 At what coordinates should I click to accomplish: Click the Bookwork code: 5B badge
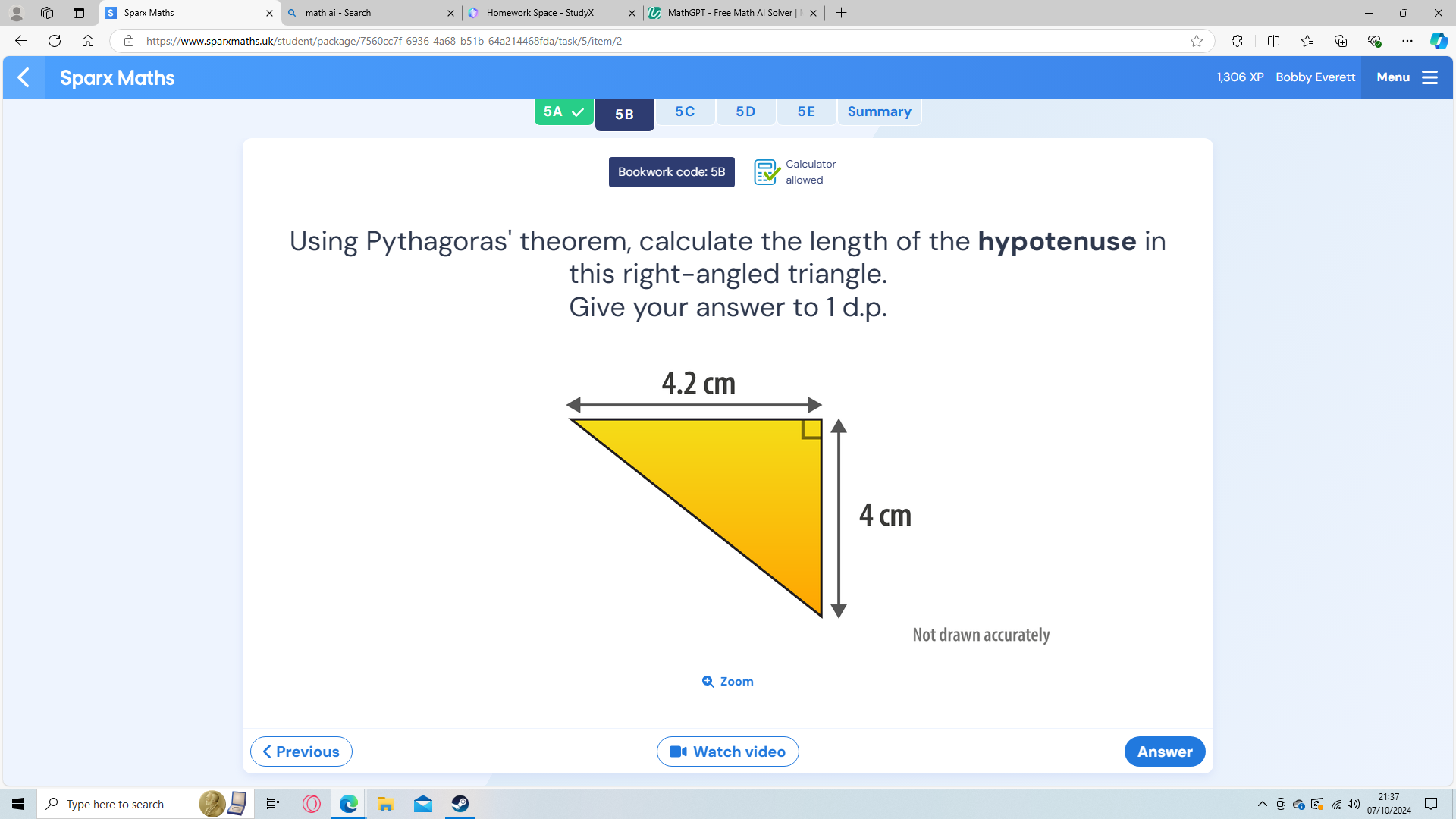(671, 172)
